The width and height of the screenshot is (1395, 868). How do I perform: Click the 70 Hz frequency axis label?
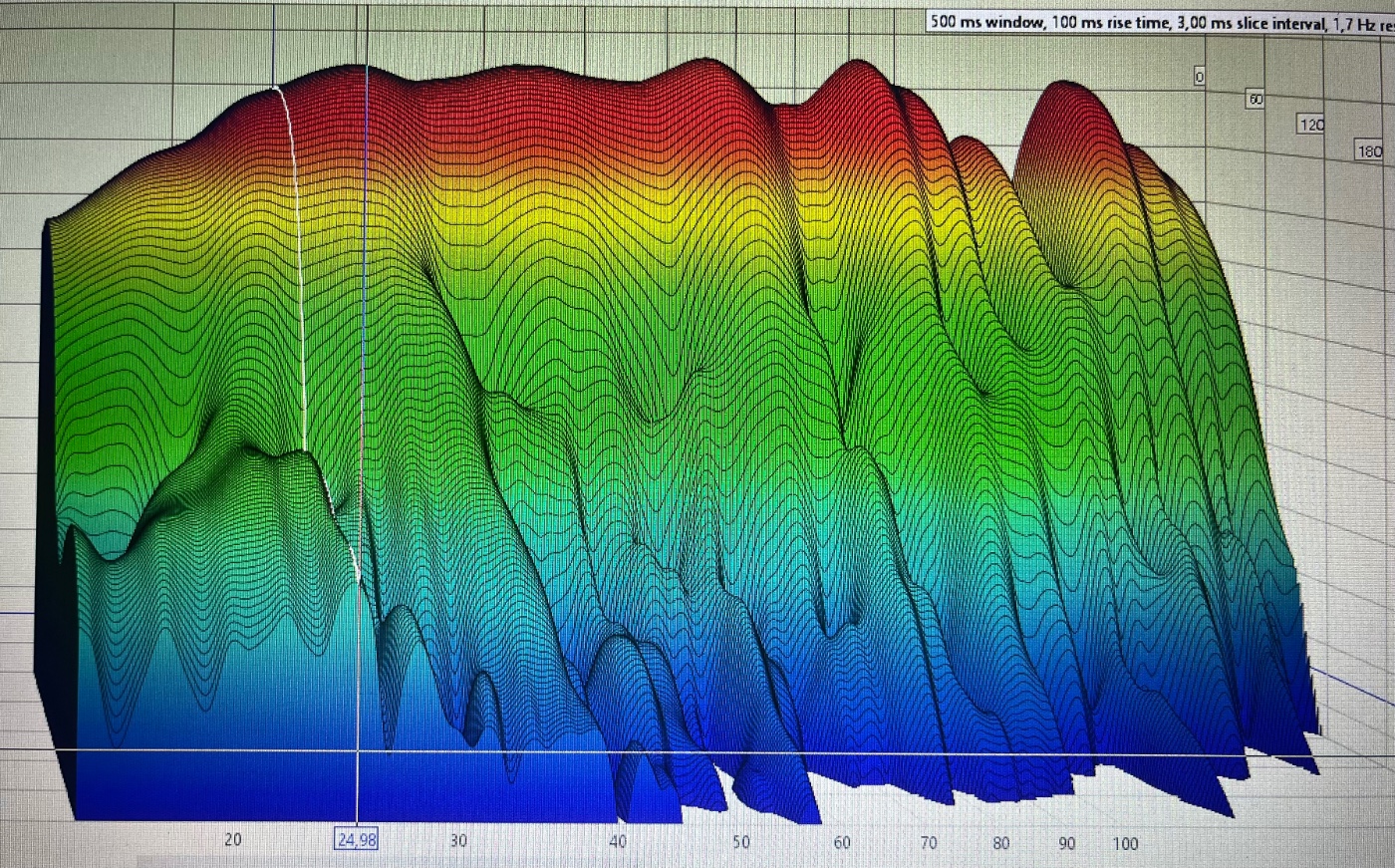[x=928, y=843]
